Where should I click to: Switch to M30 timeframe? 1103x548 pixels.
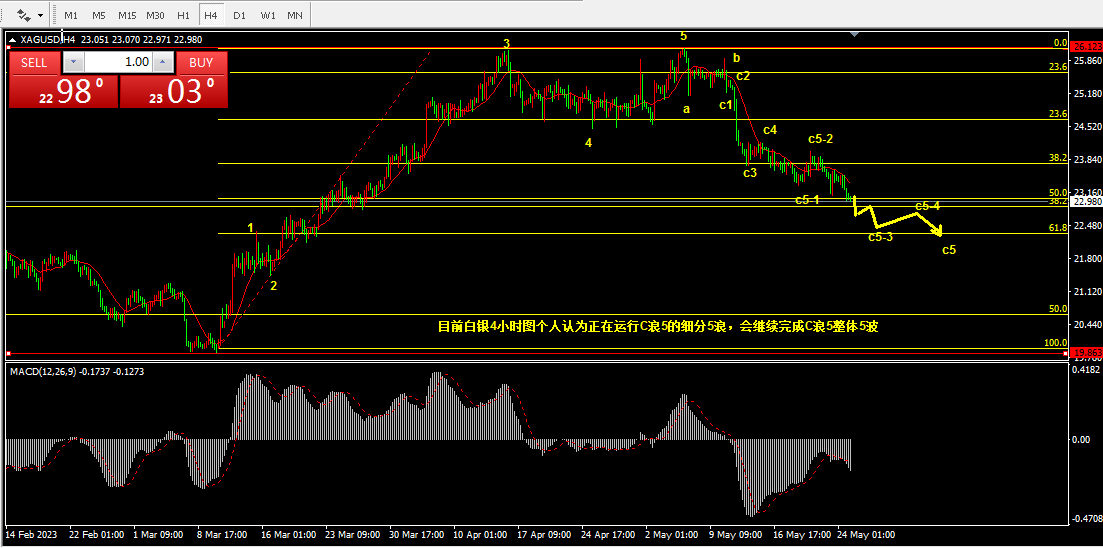(155, 15)
